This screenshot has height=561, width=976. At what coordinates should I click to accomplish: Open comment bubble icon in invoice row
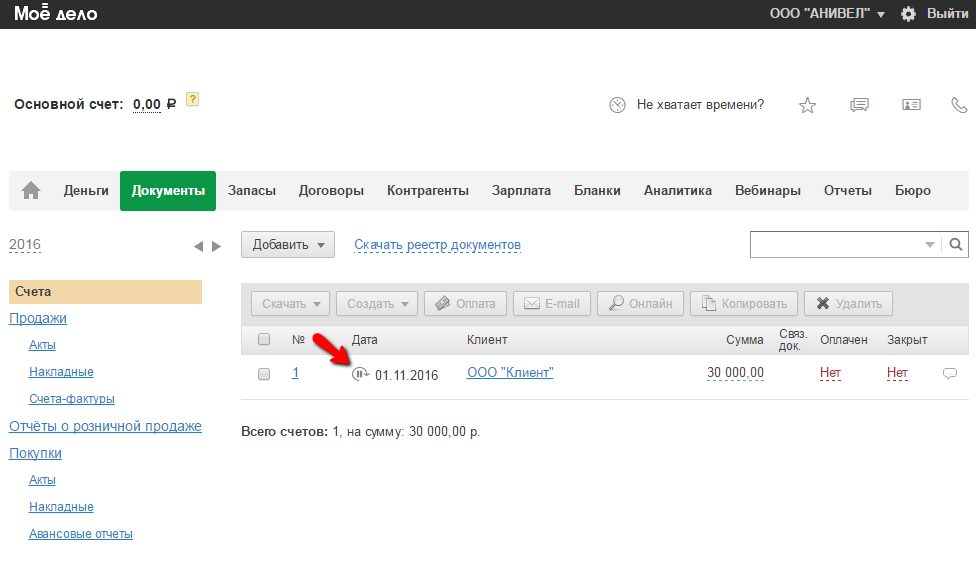coord(950,374)
